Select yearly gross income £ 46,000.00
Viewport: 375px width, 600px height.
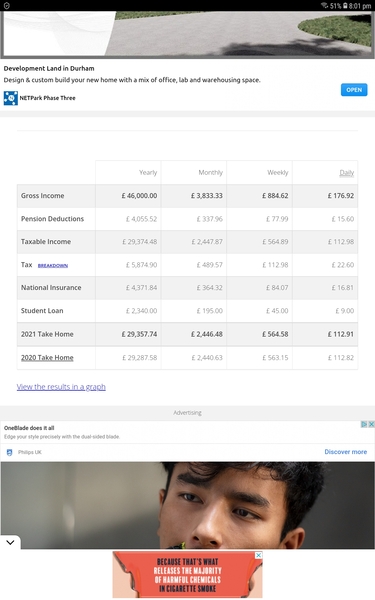tap(139, 196)
